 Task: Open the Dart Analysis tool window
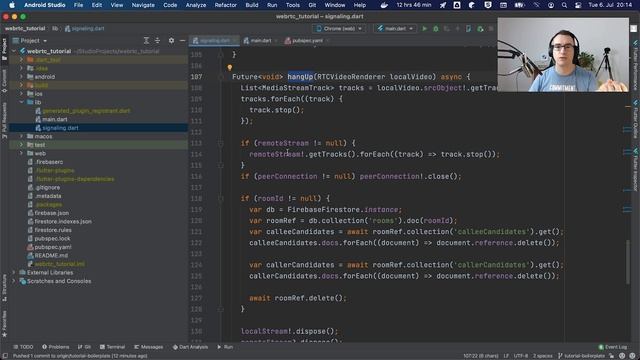pos(190,347)
